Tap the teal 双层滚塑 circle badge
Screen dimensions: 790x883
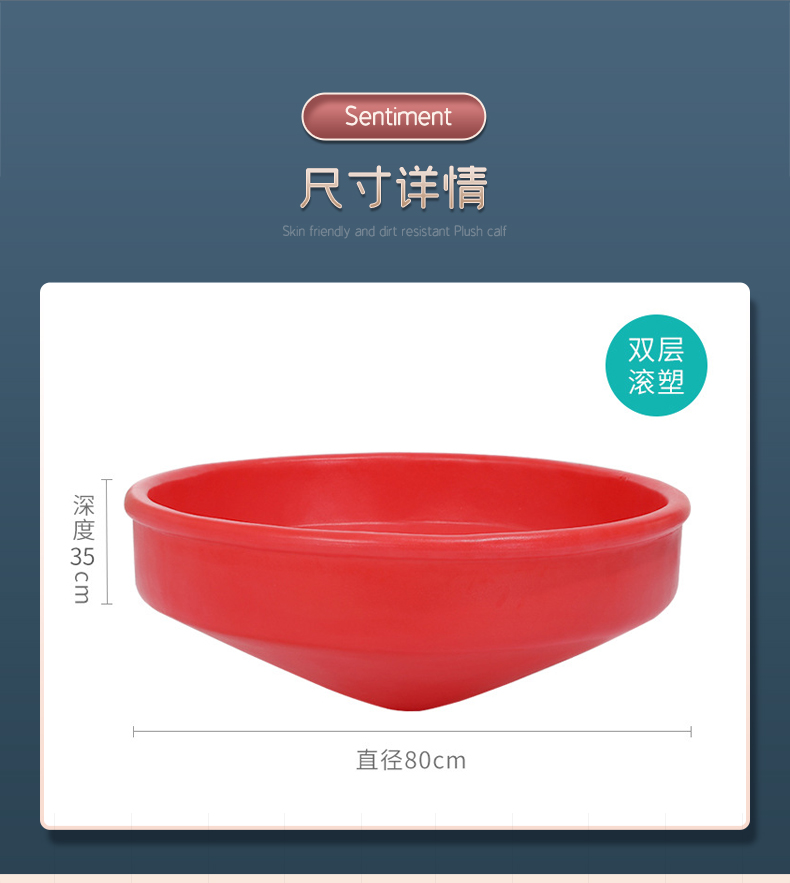pos(656,365)
